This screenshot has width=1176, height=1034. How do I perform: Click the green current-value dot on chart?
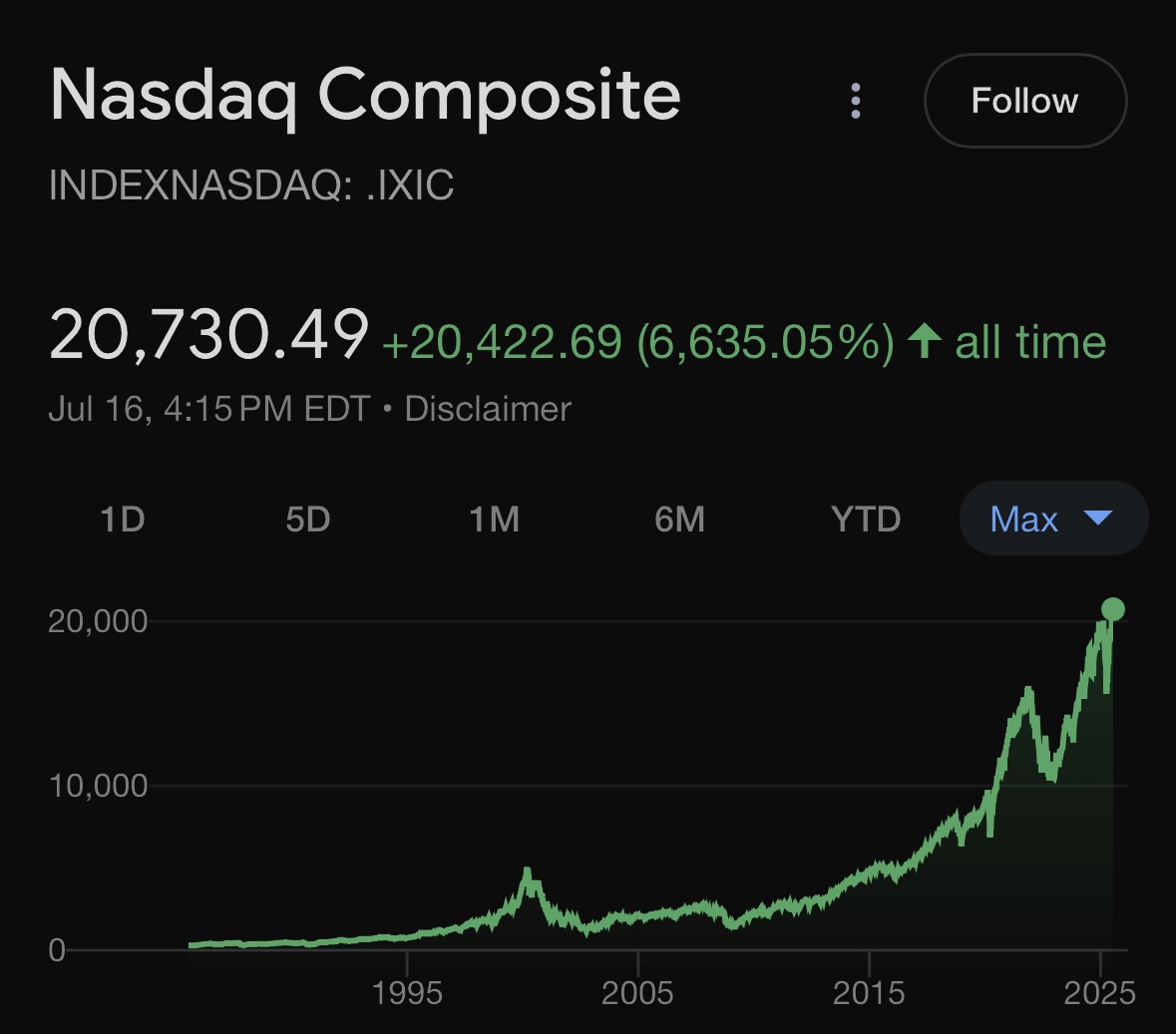(1113, 609)
